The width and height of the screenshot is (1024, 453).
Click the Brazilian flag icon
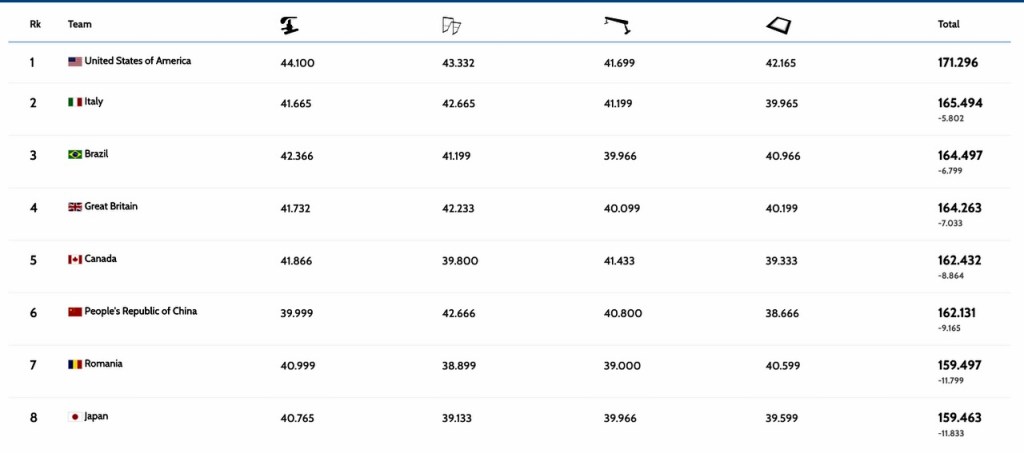tap(74, 155)
